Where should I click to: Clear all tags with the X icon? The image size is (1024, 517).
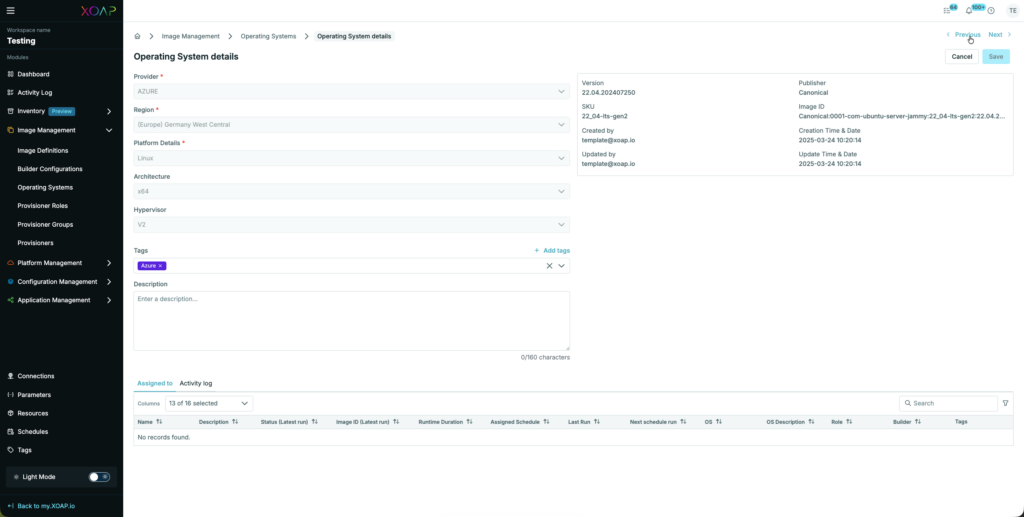(x=548, y=266)
